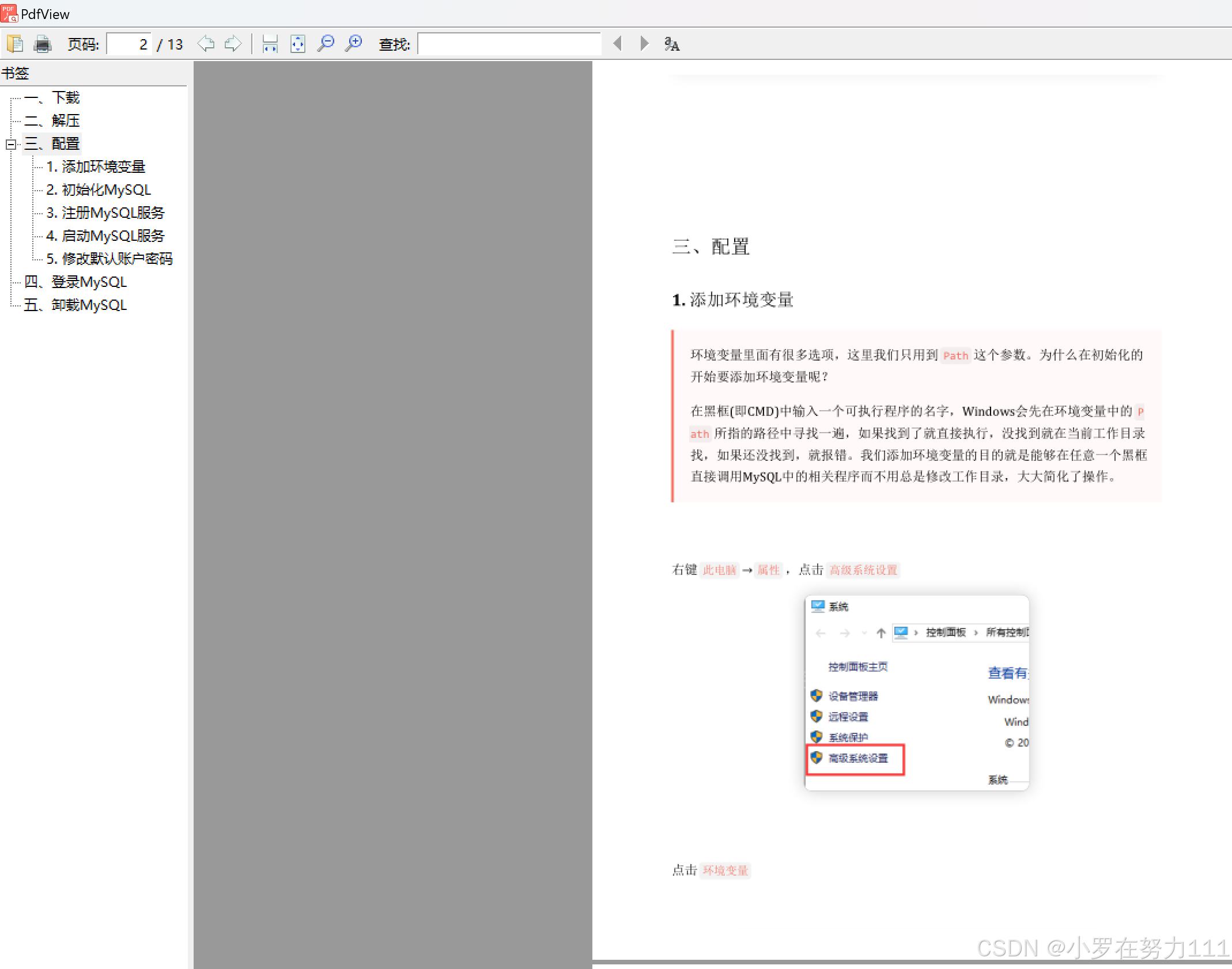
Task: Click the fit page icon
Action: pos(297,44)
